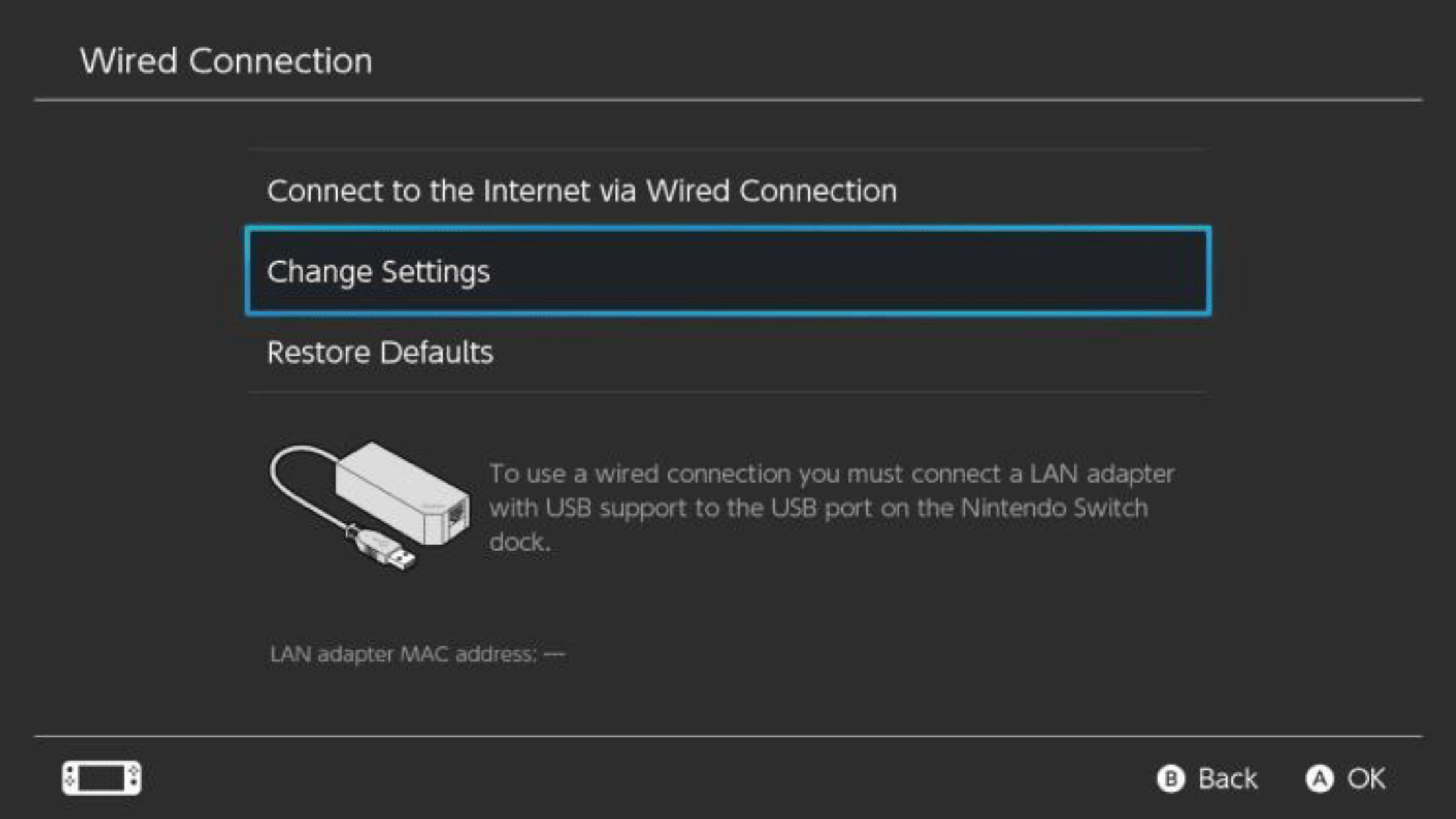
Task: Click the Wired Connection page title
Action: coord(226,61)
